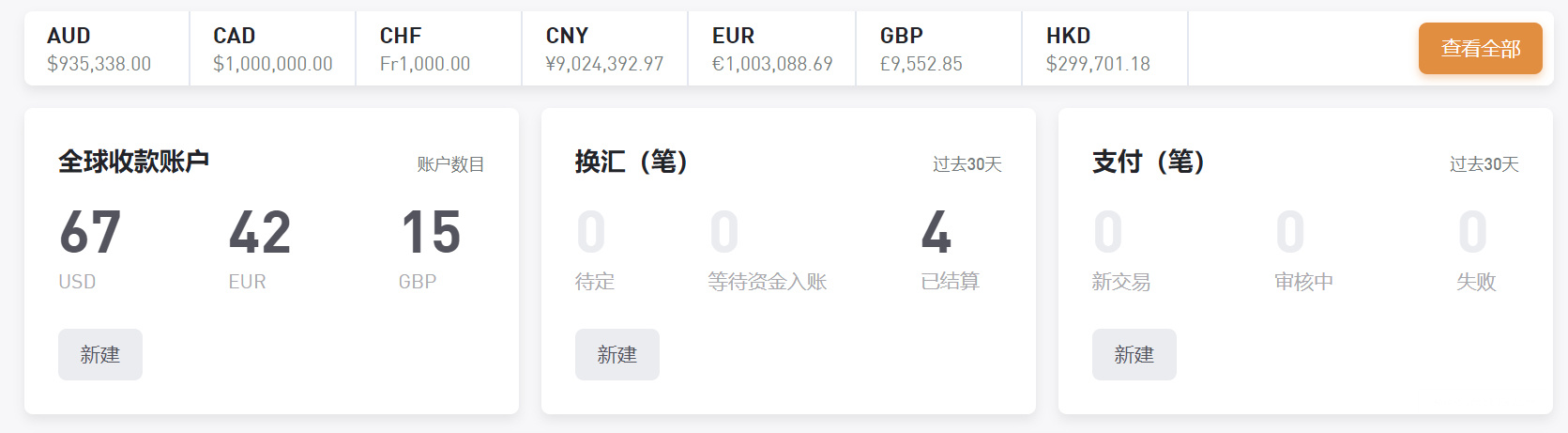
Task: Select the HKD balance card
Action: coord(1105,49)
